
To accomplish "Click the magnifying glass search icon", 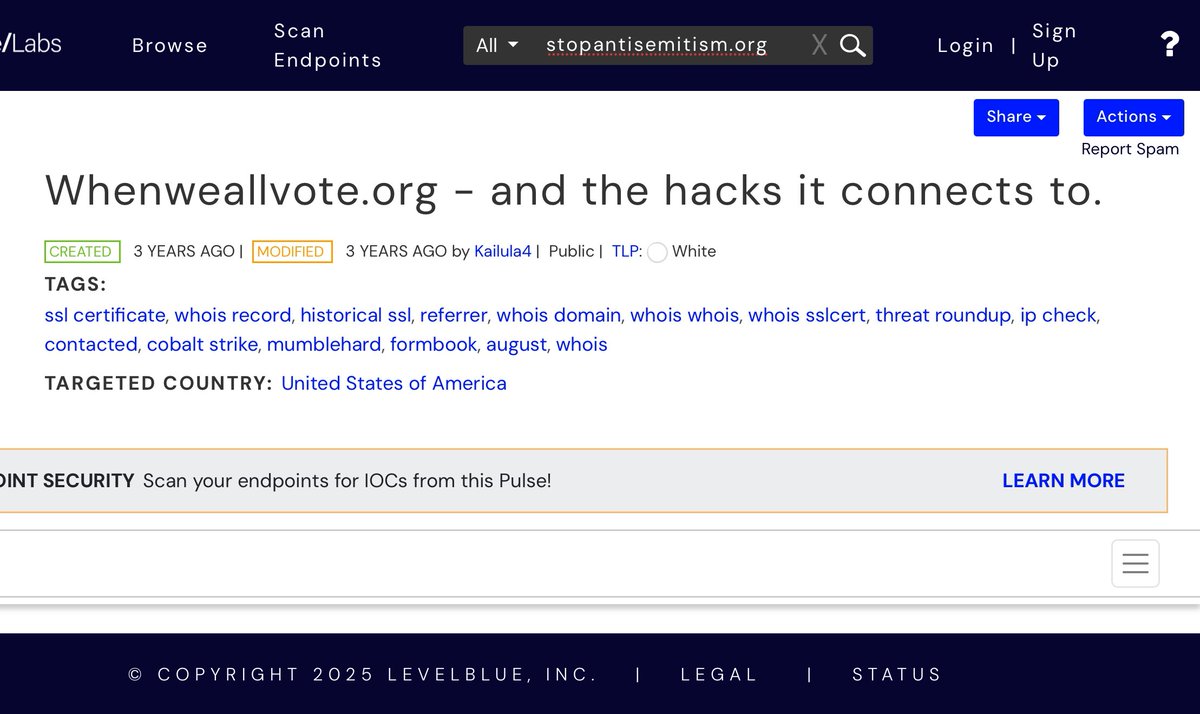I will 852,45.
